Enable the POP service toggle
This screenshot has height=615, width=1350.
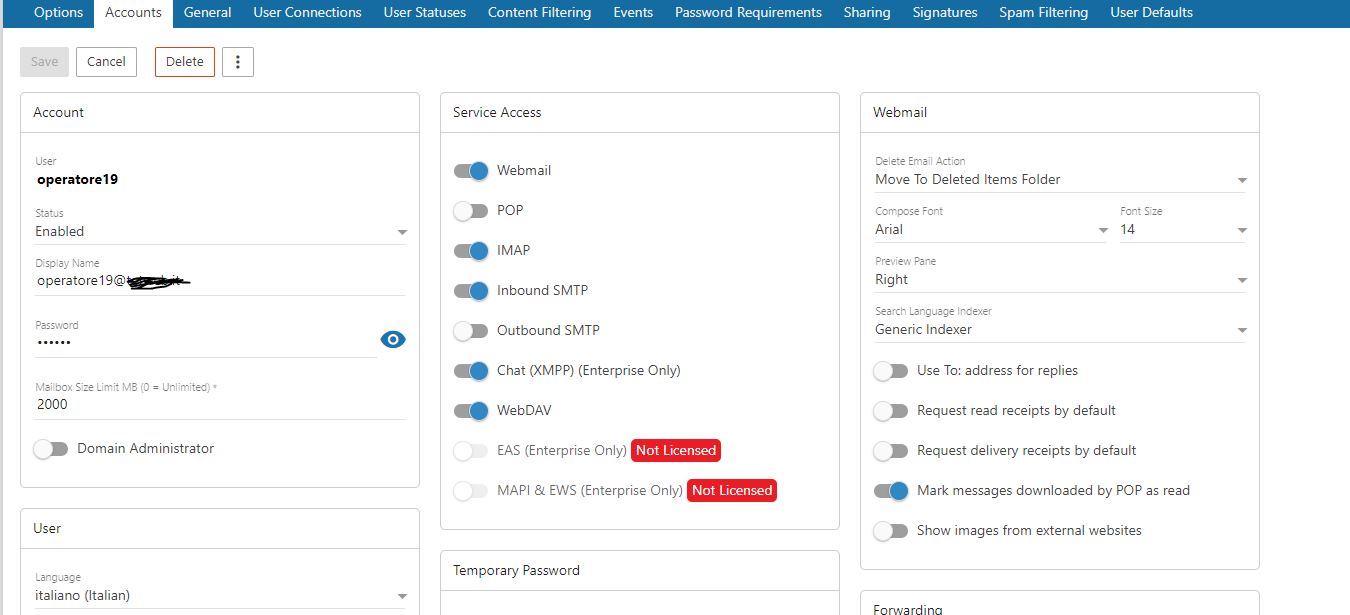[x=471, y=211]
